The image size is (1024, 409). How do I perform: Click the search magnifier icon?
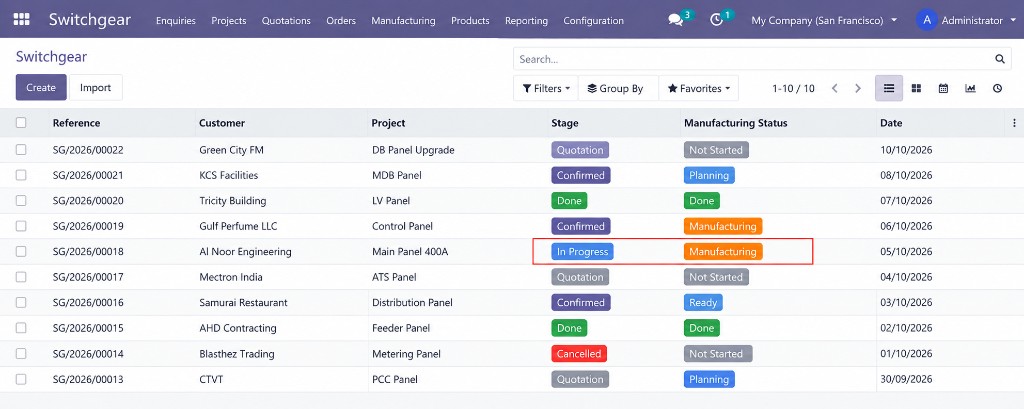999,59
